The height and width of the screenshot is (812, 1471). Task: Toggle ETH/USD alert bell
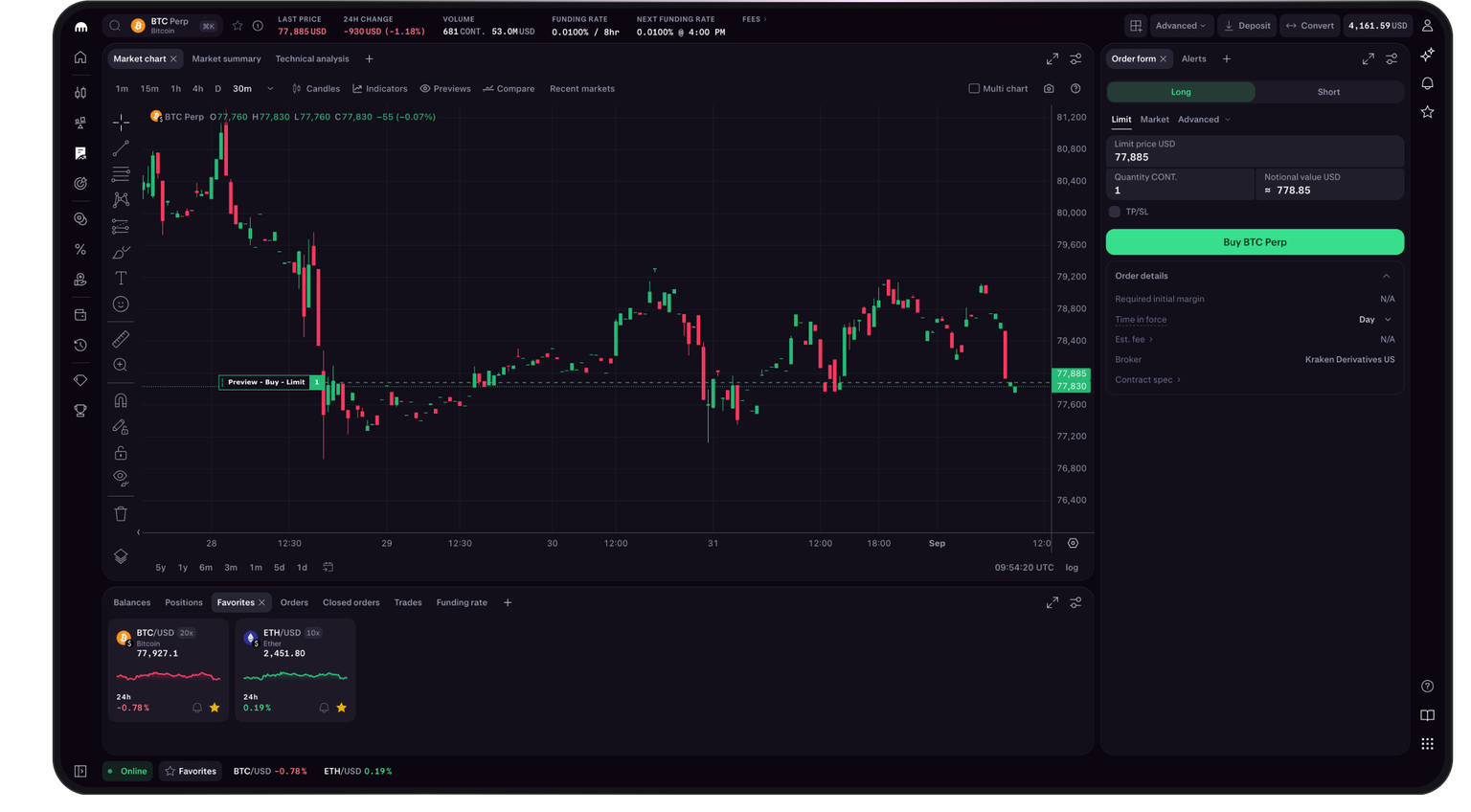point(324,708)
